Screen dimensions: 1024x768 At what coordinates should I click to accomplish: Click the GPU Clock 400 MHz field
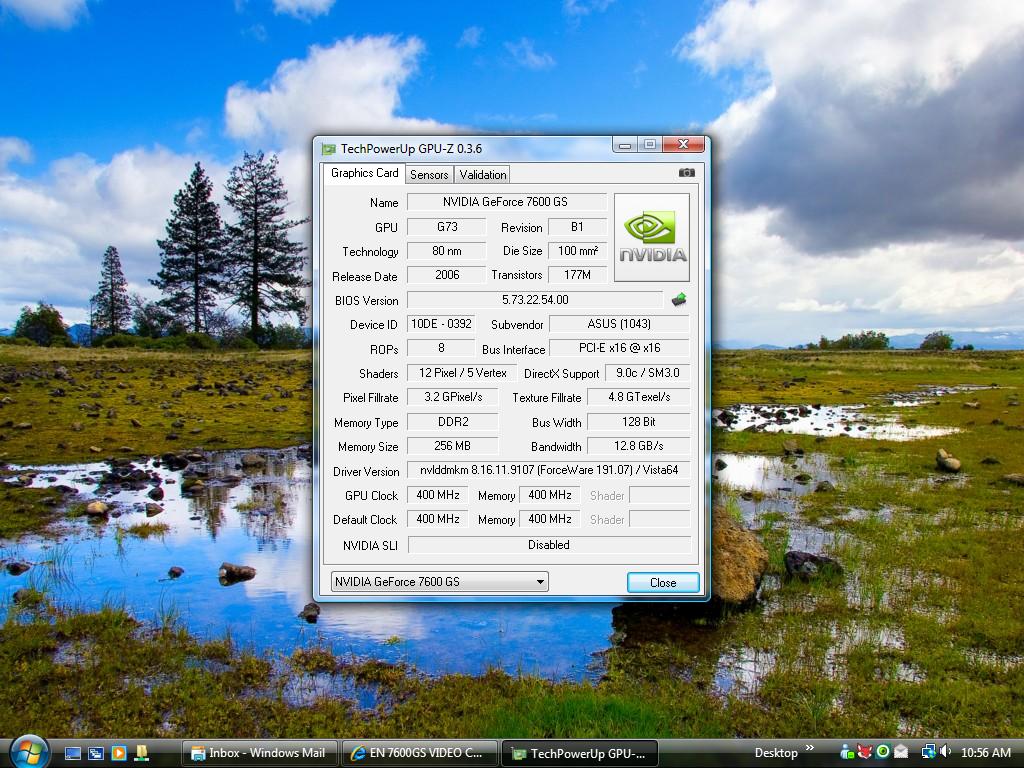click(438, 495)
